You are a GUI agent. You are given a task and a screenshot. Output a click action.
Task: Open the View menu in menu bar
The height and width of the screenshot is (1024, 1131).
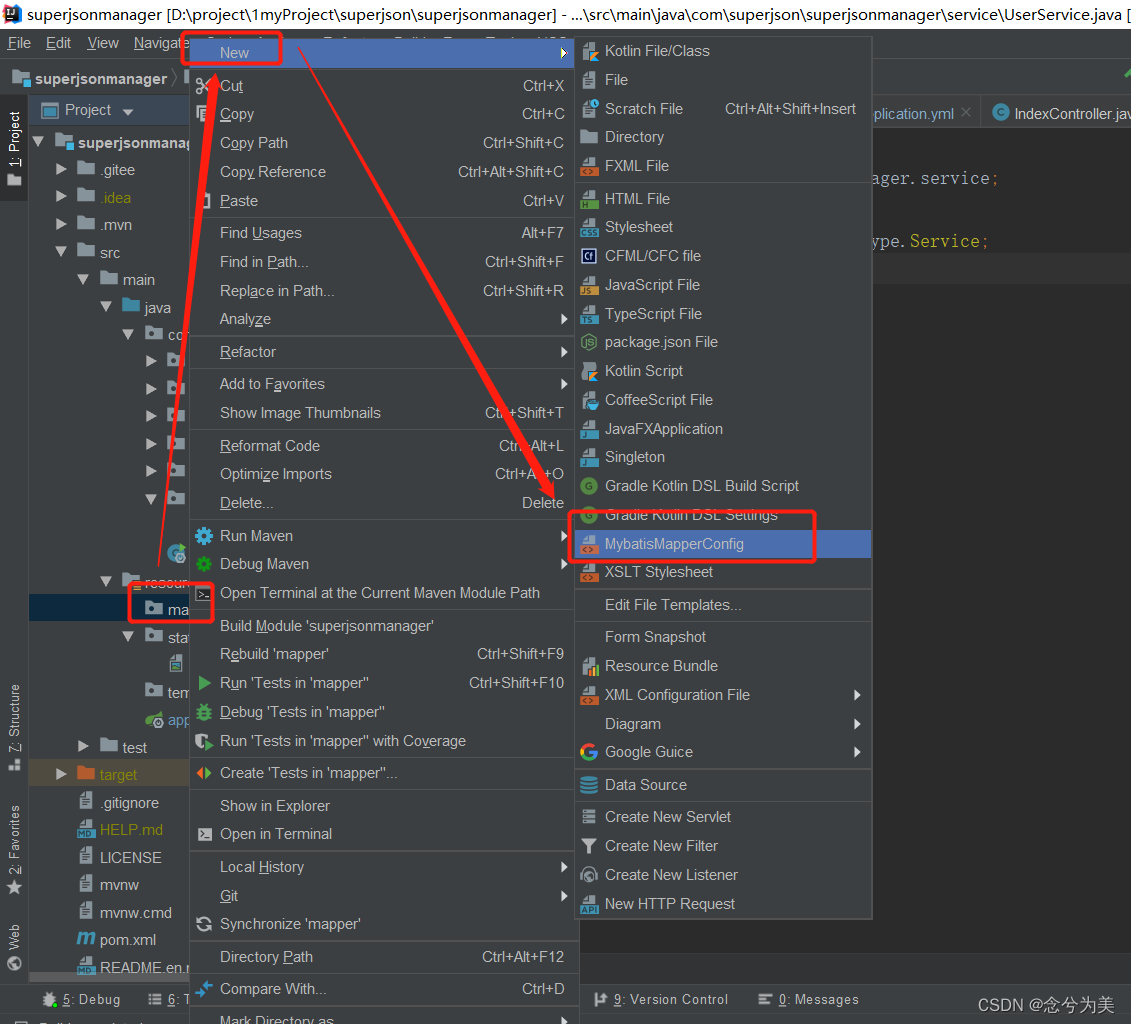pos(102,43)
